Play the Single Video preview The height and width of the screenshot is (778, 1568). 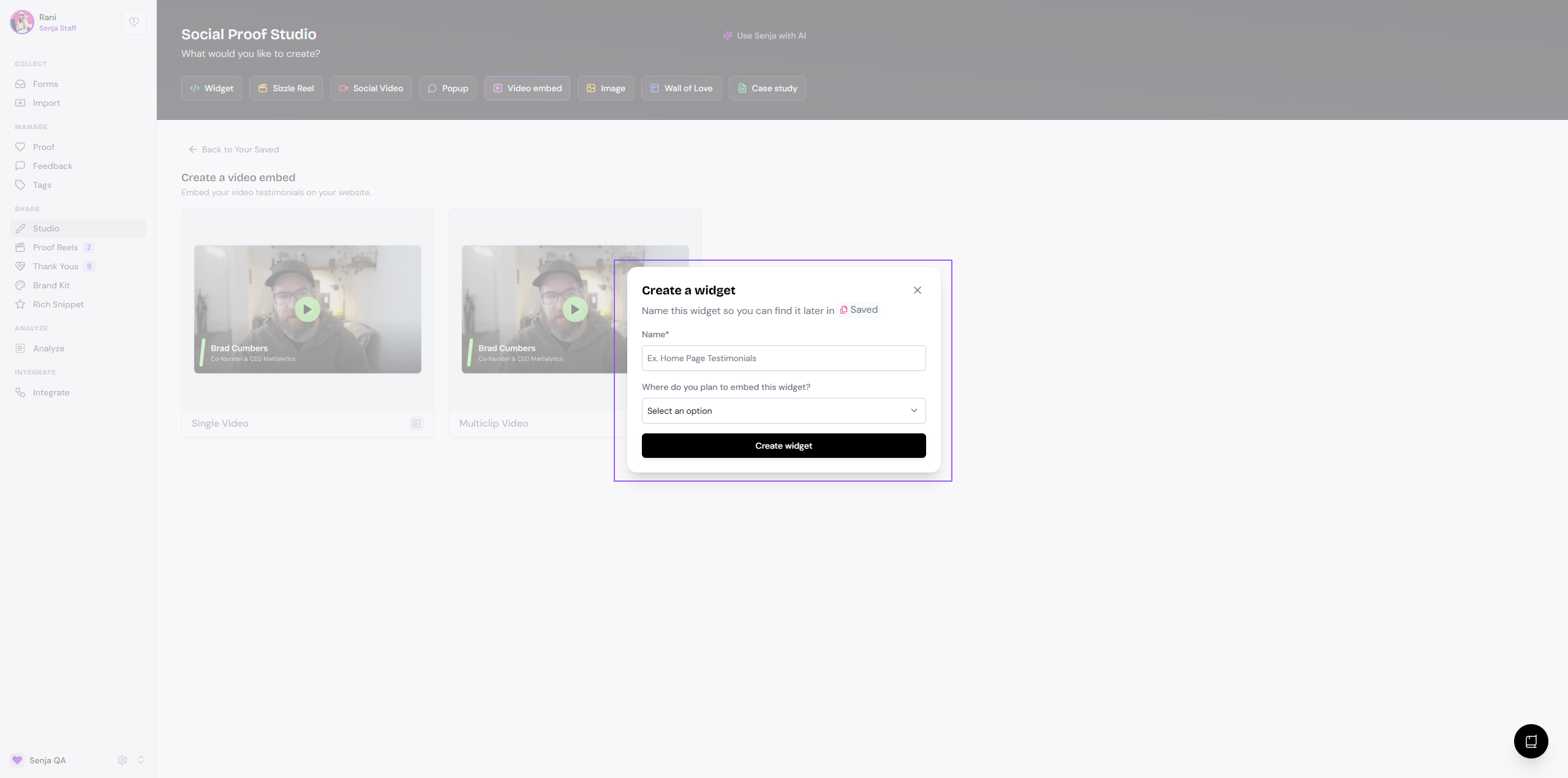coord(307,309)
